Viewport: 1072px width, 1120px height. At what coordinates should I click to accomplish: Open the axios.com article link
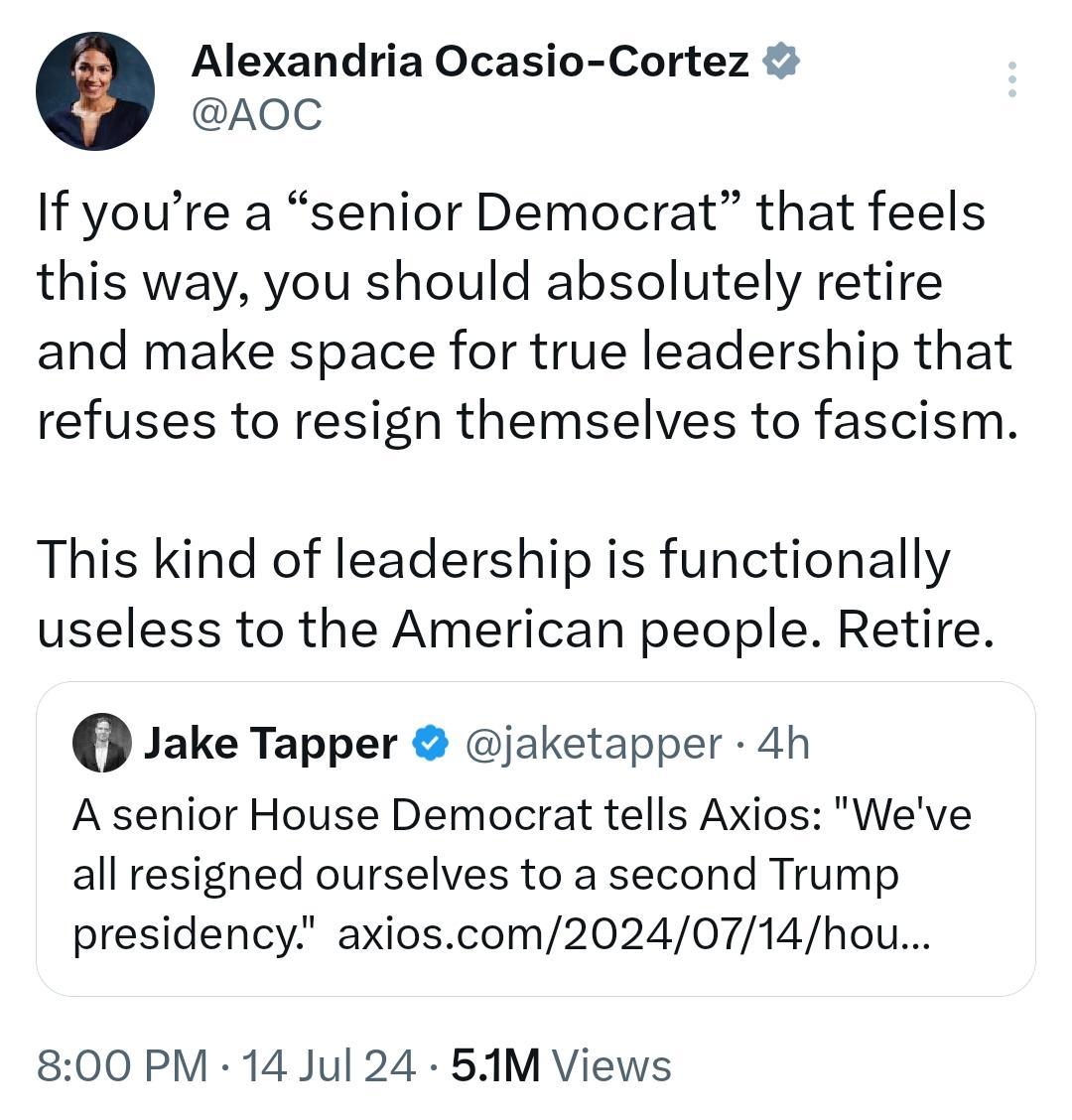coord(631,934)
